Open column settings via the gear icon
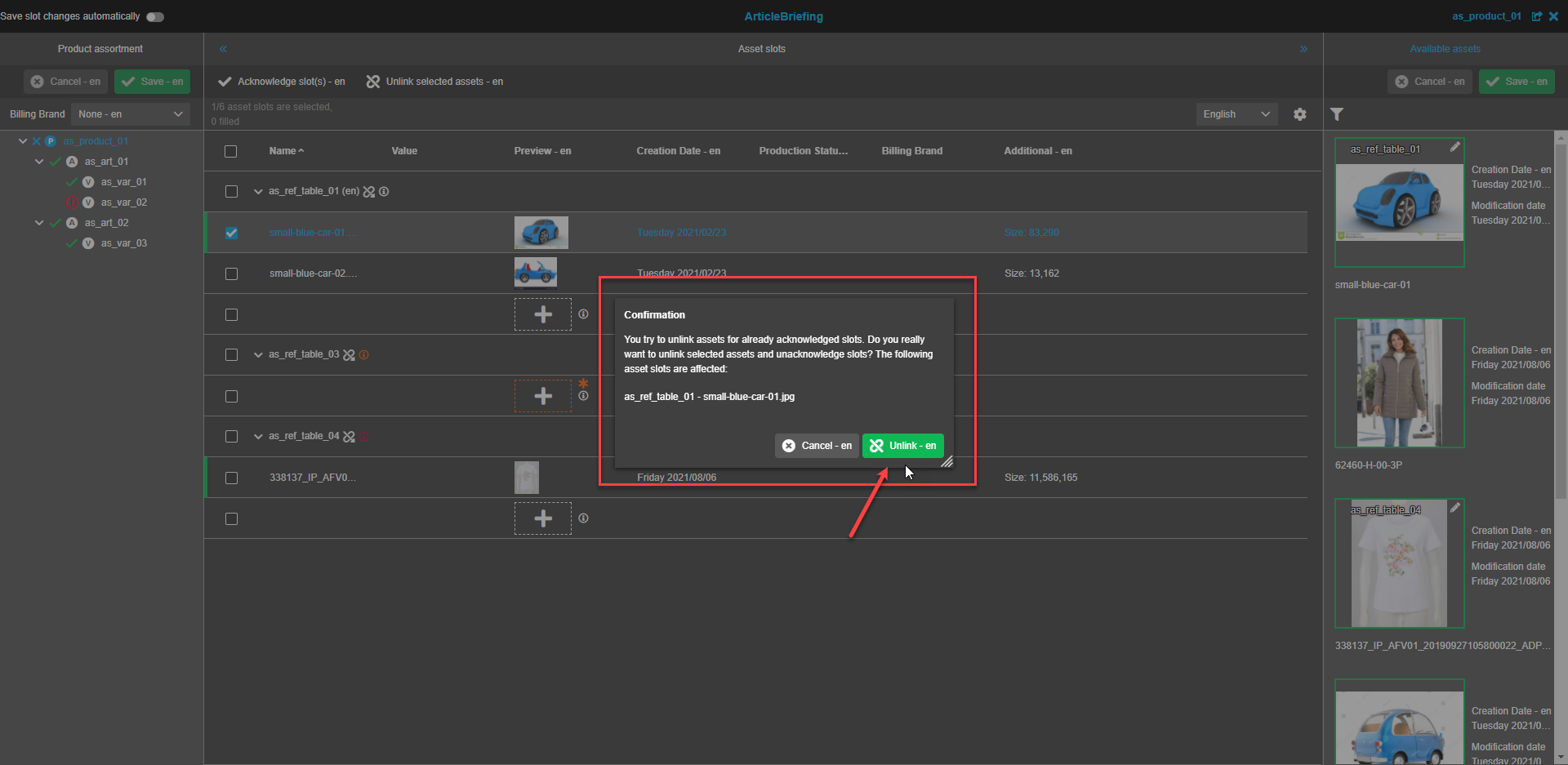 1299,114
